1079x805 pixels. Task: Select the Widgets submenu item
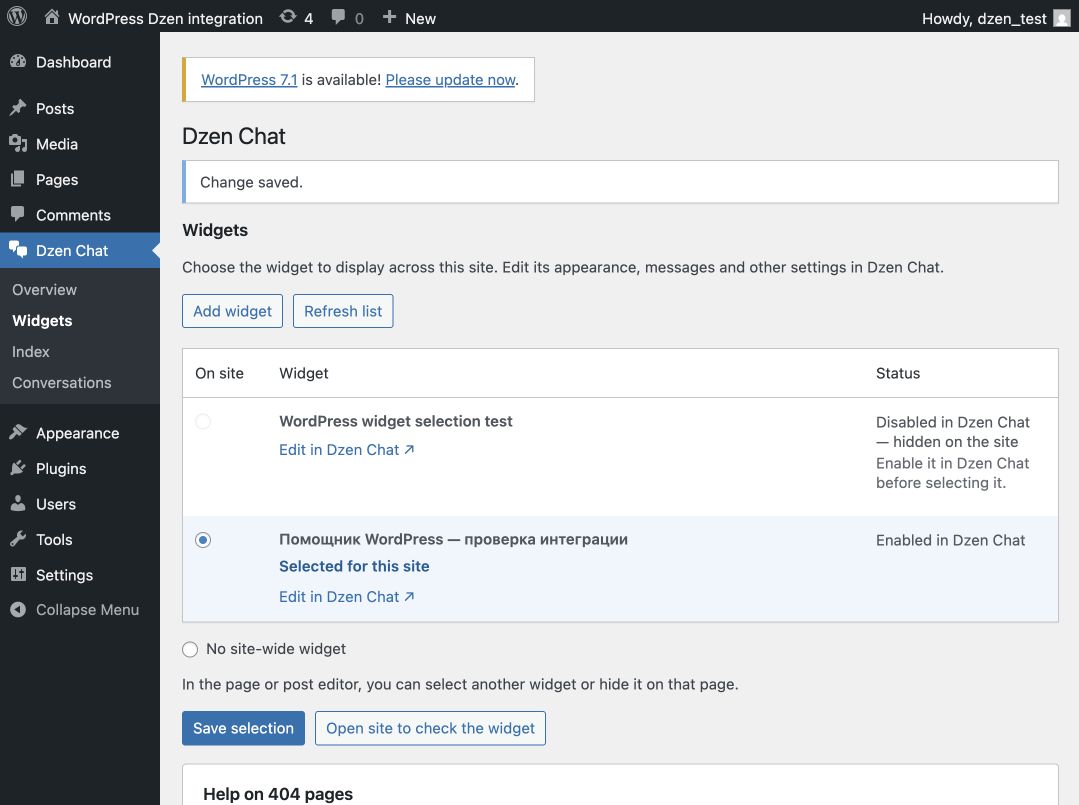42,321
